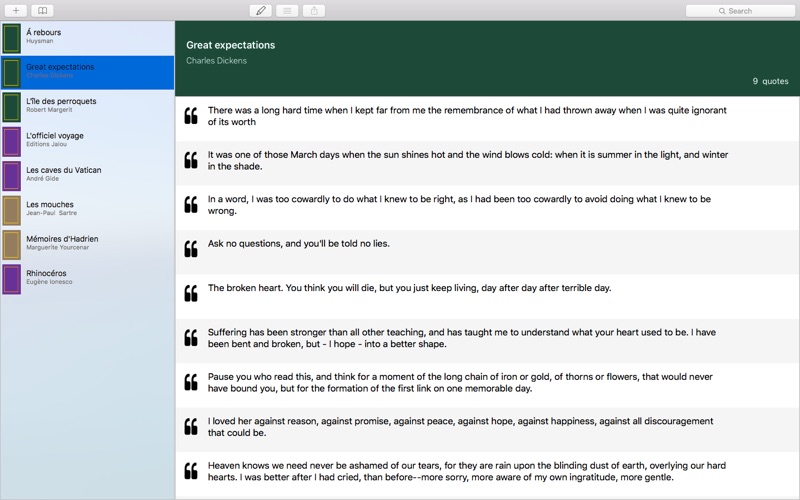This screenshot has height=500, width=800.
Task: Click quote icon beside 'Ask no questions'
Action: (191, 249)
